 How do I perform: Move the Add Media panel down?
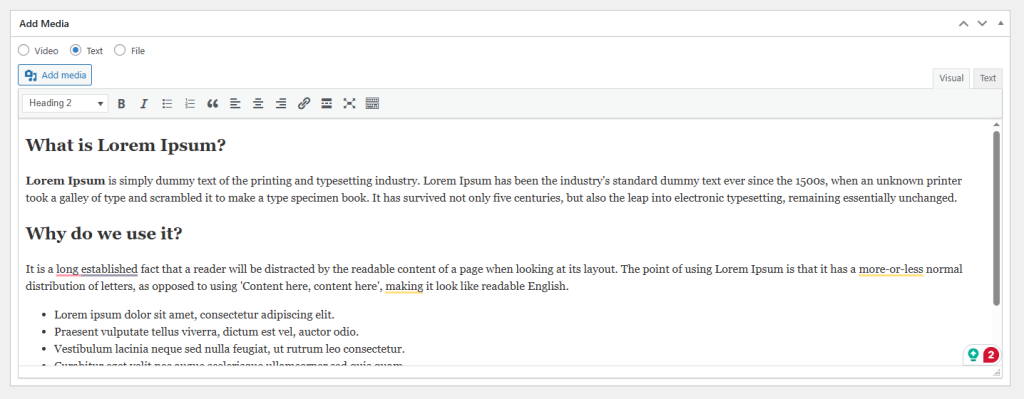click(x=982, y=24)
